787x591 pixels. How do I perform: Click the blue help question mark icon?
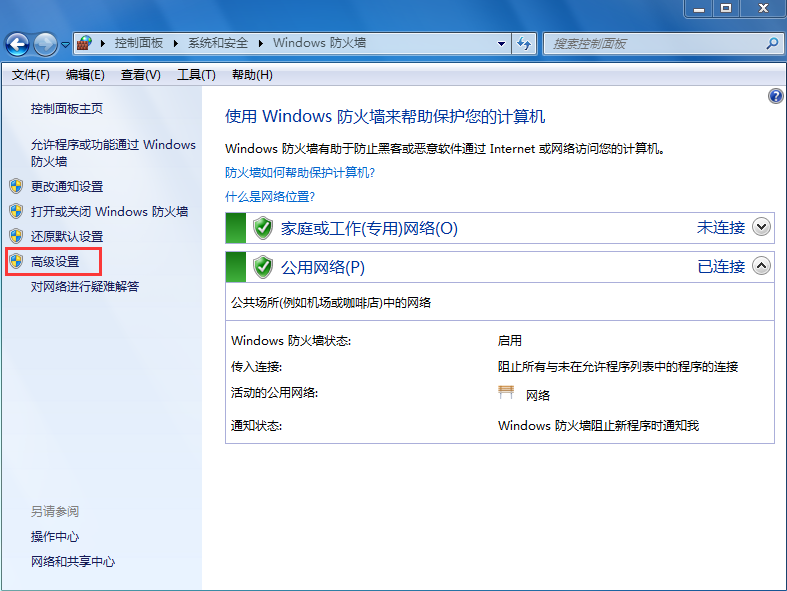pos(775,96)
